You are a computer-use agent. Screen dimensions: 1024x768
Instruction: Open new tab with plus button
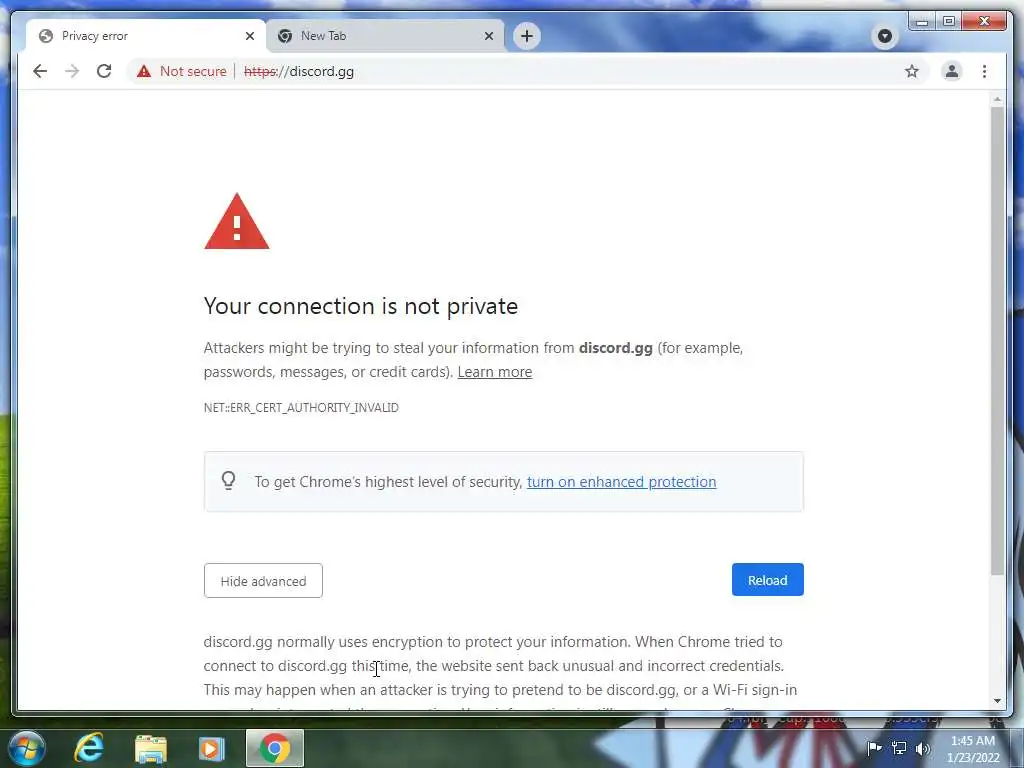coord(527,36)
